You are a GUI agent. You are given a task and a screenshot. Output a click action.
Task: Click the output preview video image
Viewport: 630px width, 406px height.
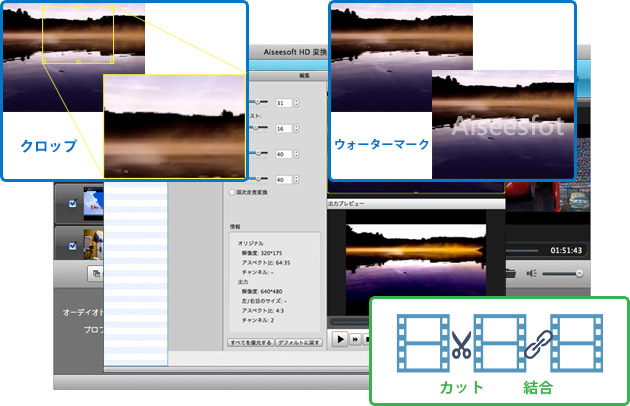pyautogui.click(x=414, y=265)
